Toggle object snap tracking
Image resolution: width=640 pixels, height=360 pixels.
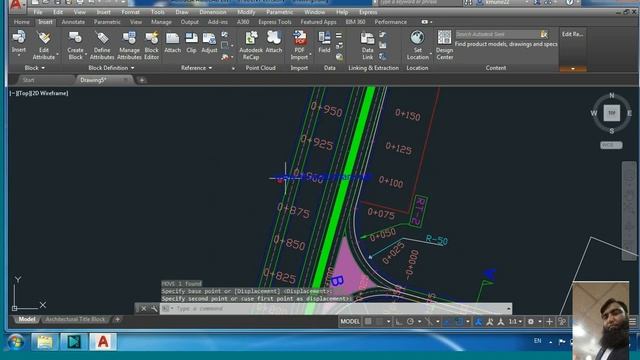click(448, 322)
